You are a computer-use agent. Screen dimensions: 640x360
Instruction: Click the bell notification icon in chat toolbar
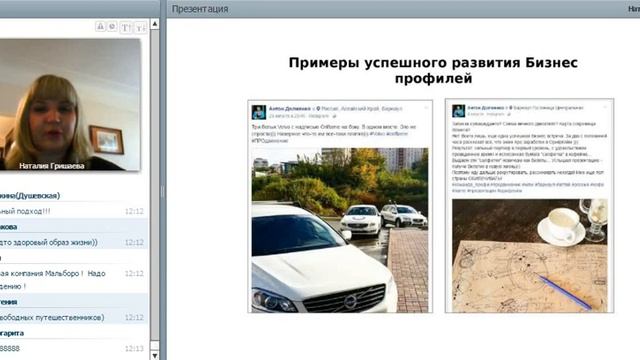point(100,27)
